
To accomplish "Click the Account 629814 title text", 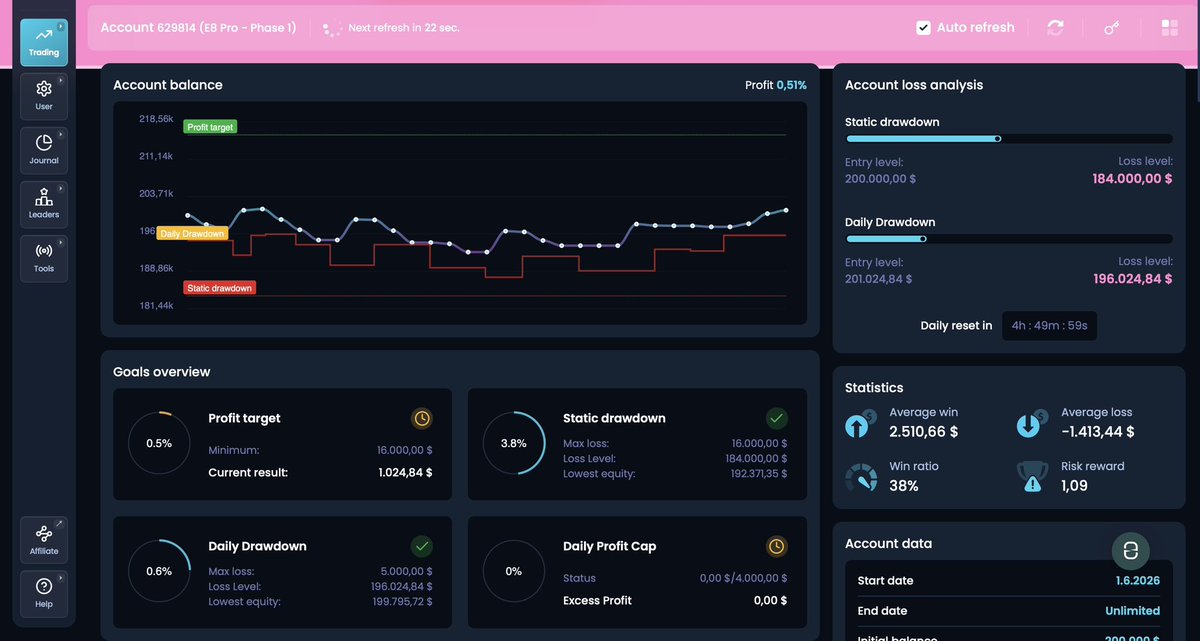I will click(x=199, y=28).
